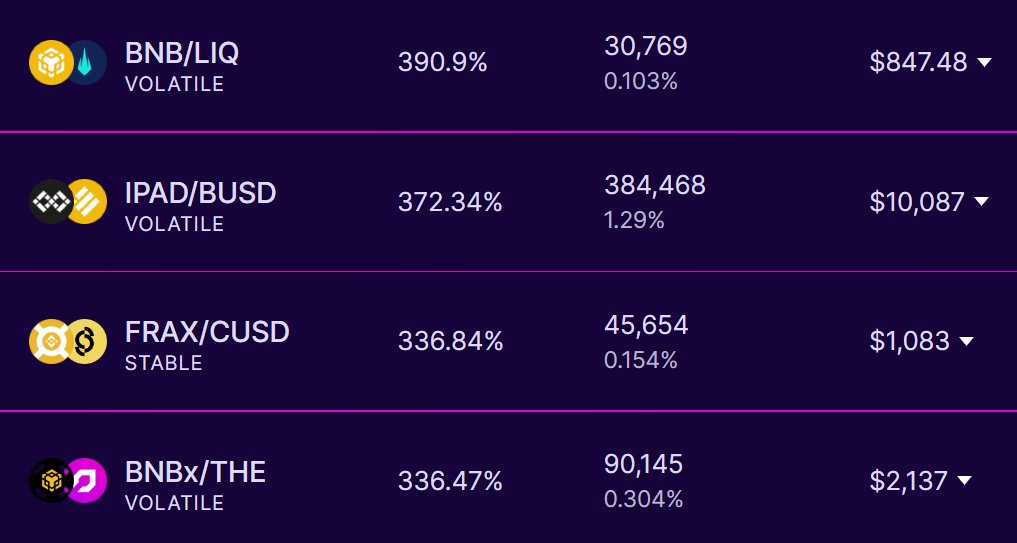Viewport: 1017px width, 543px height.
Task: Click the $1,083 value for FRAX/CUSD
Action: [x=909, y=341]
